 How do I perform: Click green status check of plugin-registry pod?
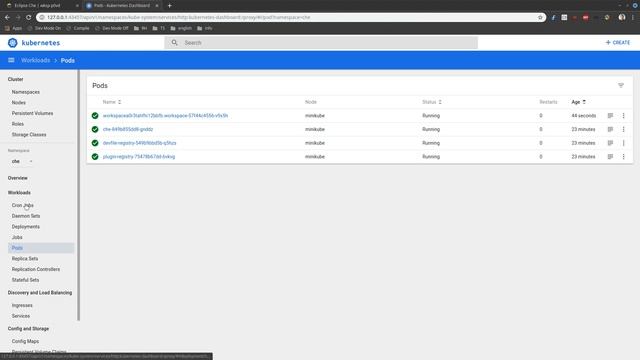pos(95,157)
